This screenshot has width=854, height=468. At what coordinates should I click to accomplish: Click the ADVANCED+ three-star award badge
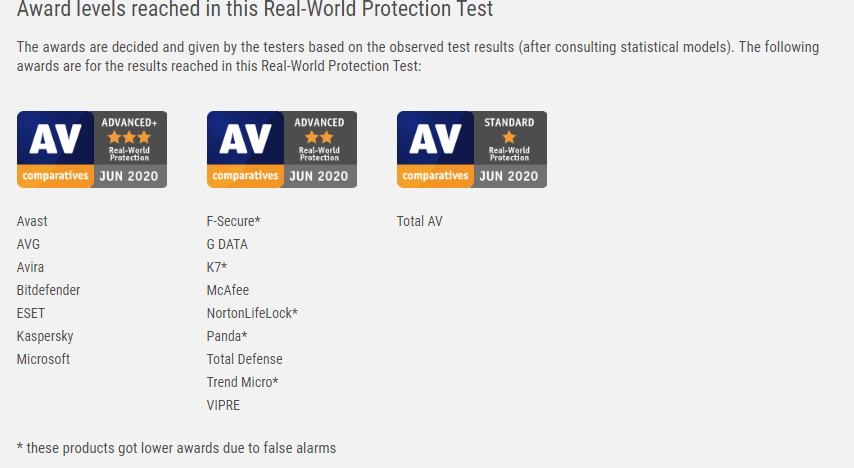92,149
